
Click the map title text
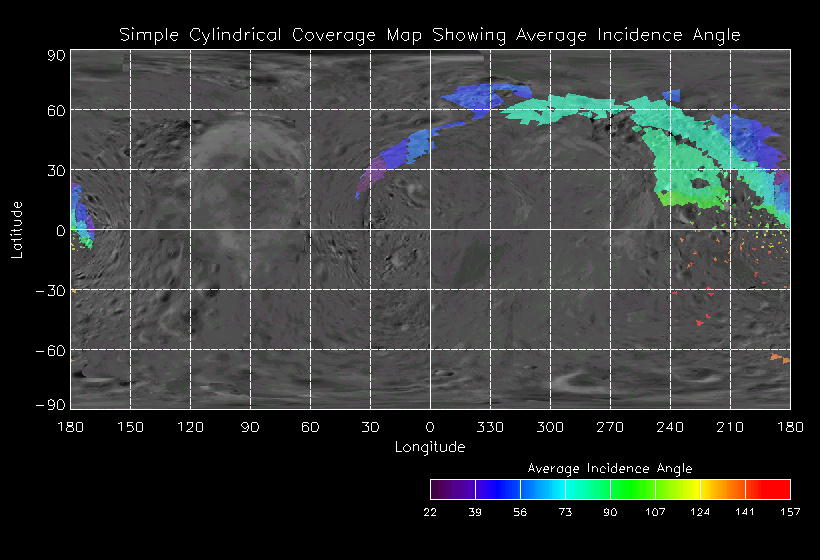coord(430,35)
